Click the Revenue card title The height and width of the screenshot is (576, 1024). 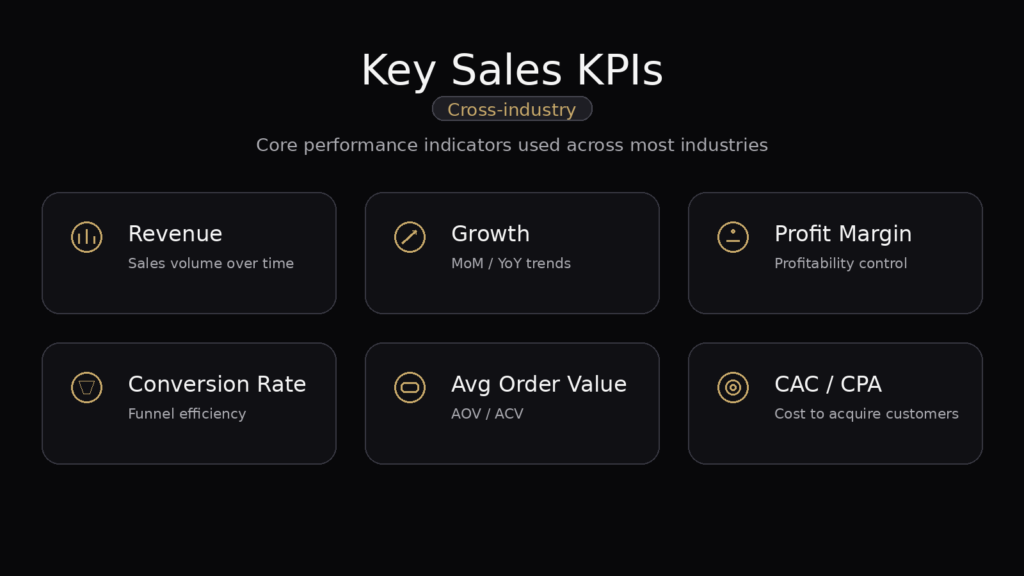(x=175, y=234)
